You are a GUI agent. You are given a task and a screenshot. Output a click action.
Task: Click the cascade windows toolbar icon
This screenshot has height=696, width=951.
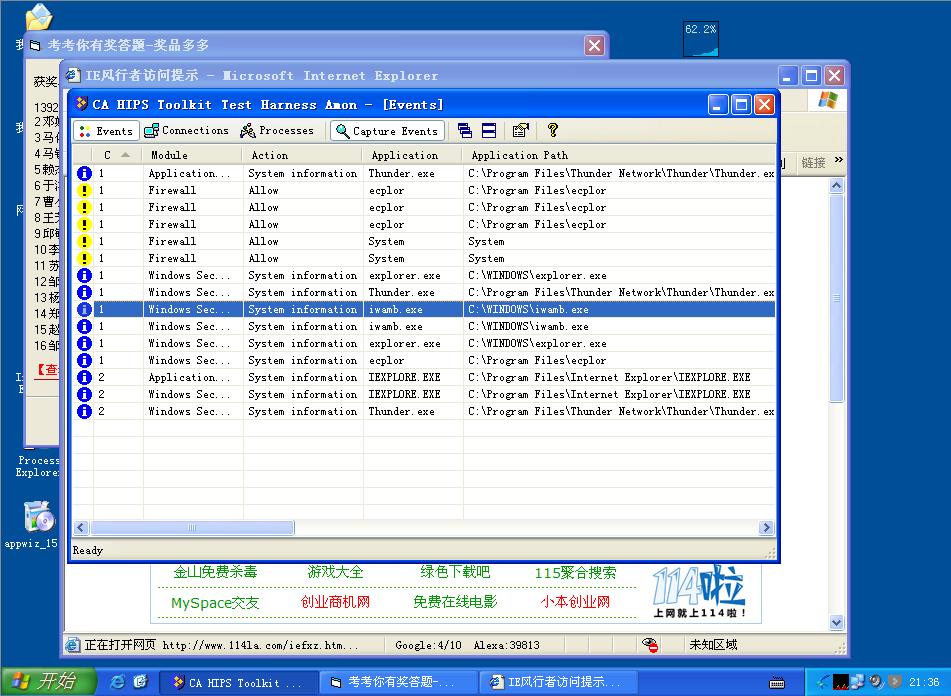[x=465, y=130]
